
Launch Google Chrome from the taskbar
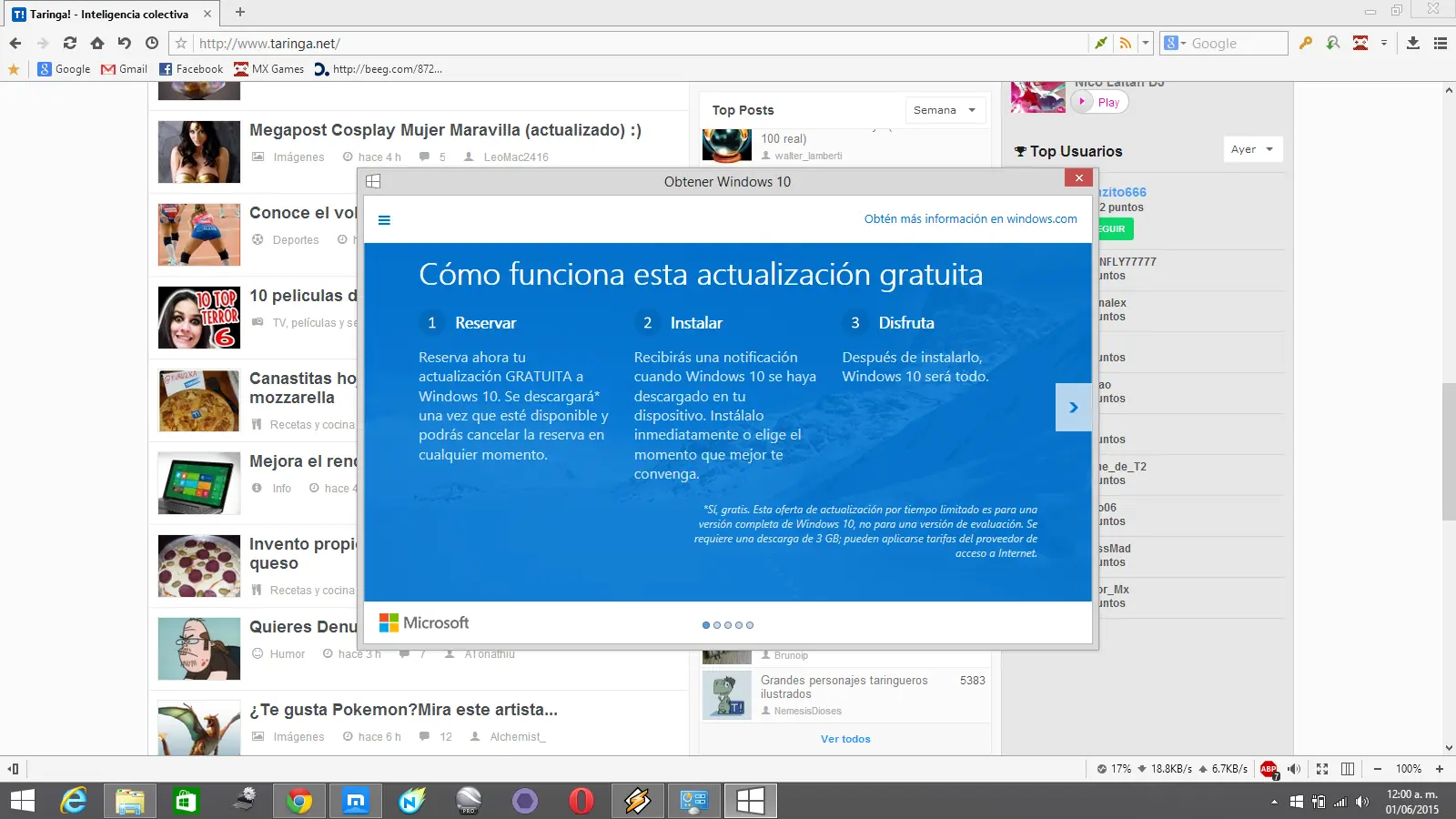tap(299, 801)
